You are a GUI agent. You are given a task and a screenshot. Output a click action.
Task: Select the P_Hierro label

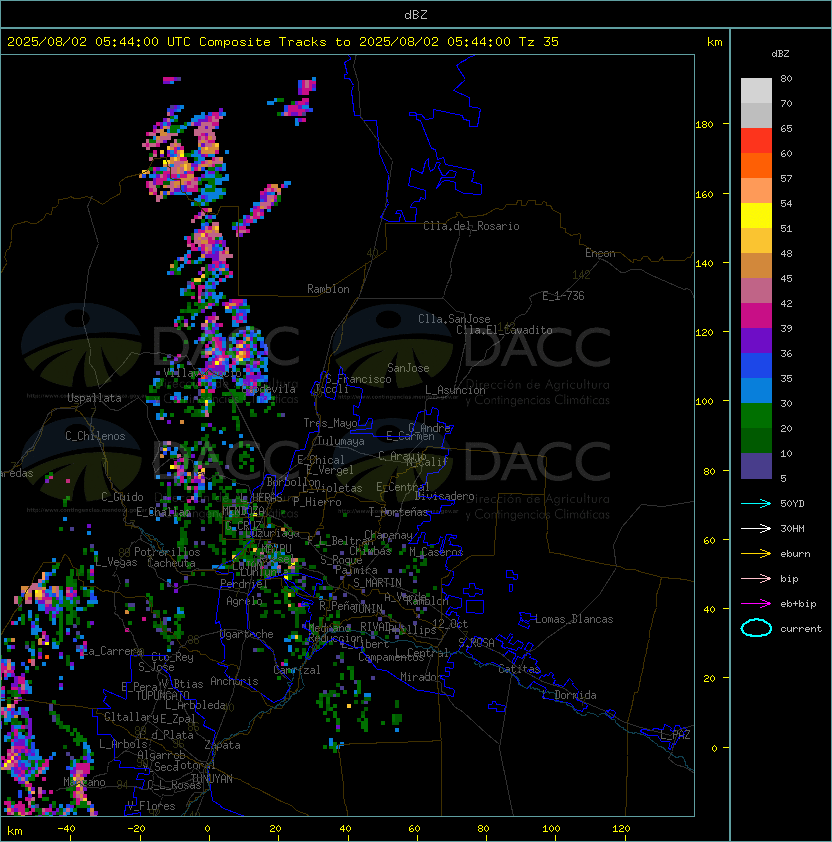pos(317,502)
